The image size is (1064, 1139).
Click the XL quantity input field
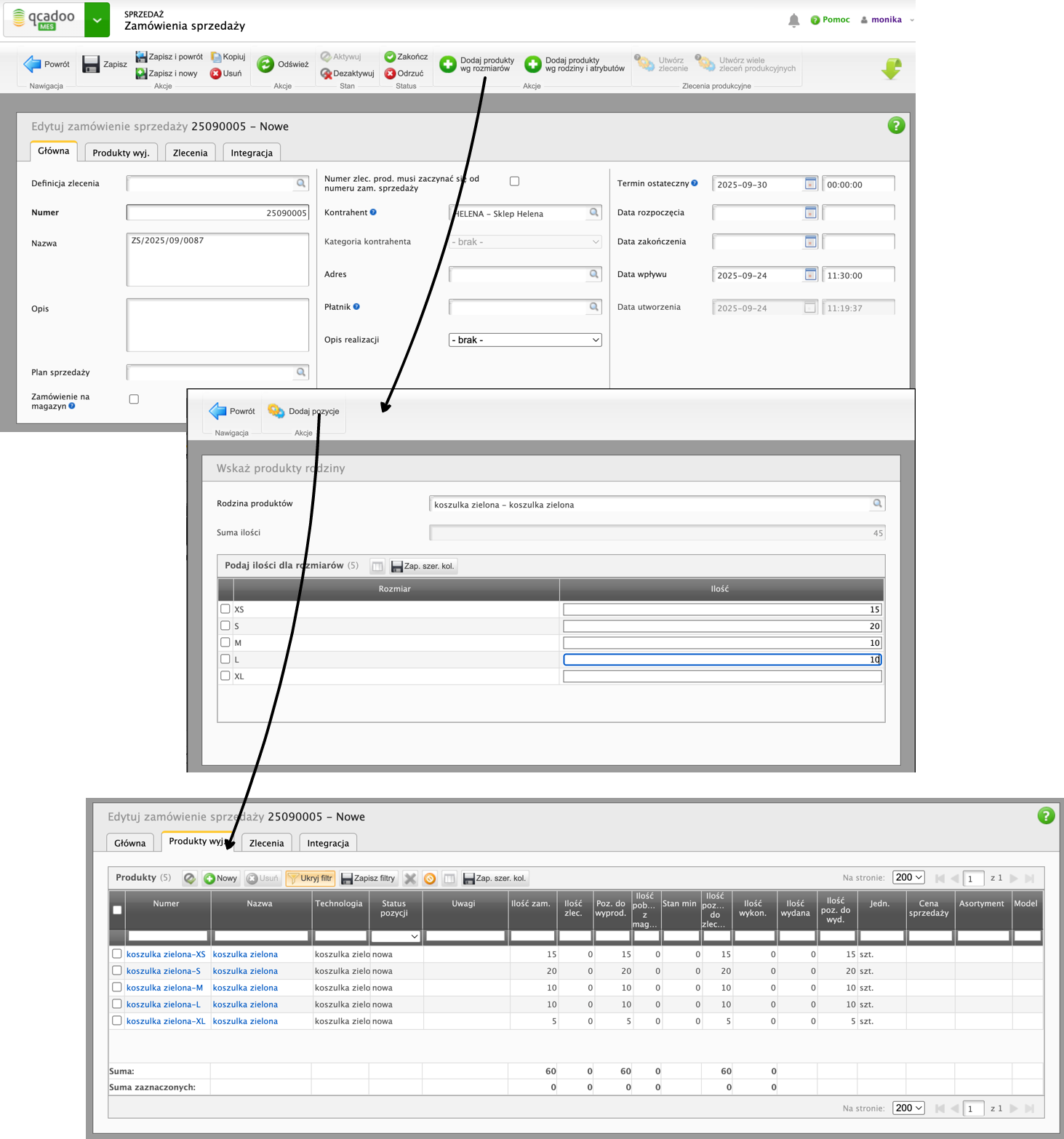click(721, 676)
